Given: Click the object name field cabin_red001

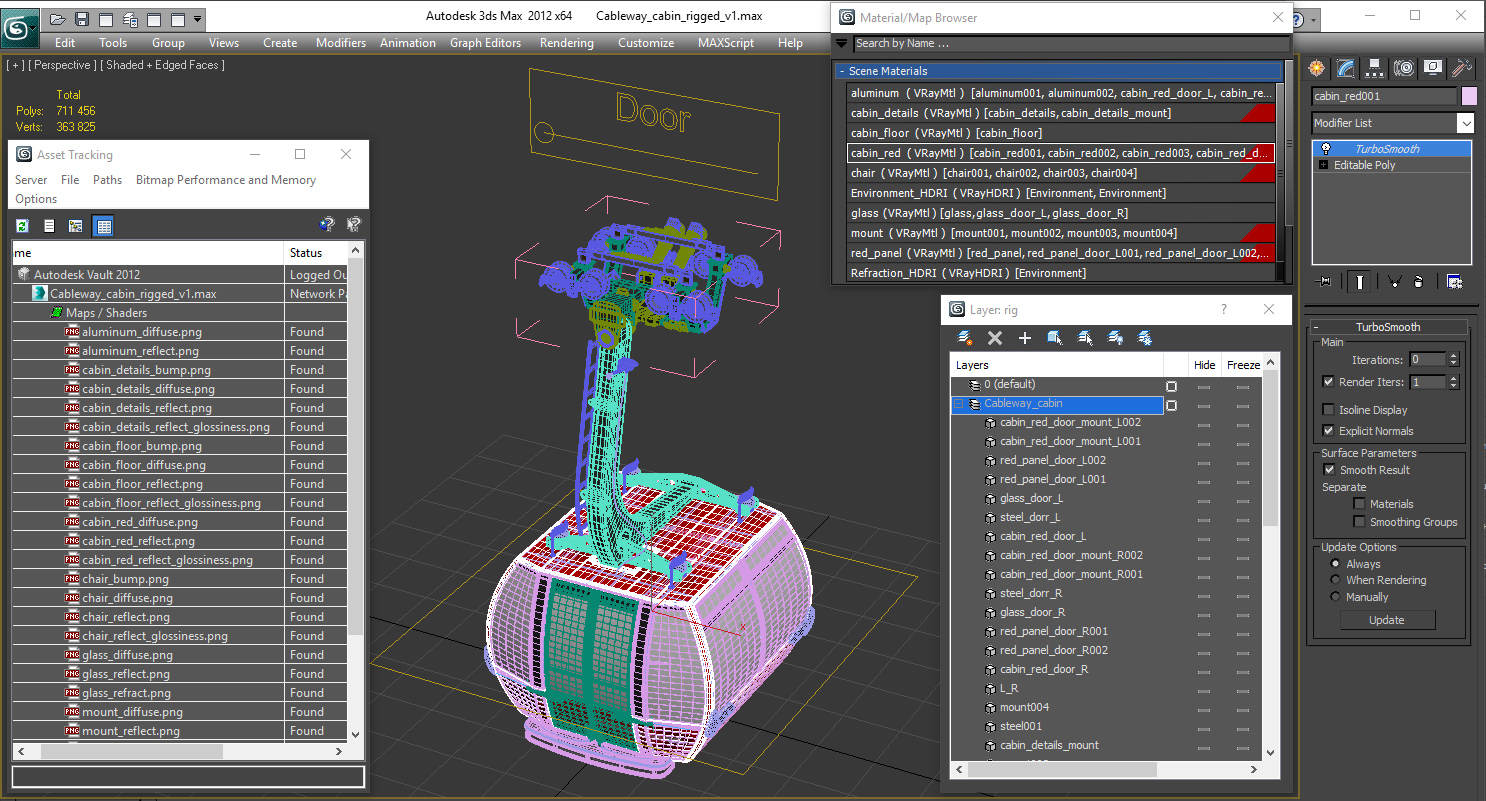Looking at the screenshot, I should tap(1384, 96).
